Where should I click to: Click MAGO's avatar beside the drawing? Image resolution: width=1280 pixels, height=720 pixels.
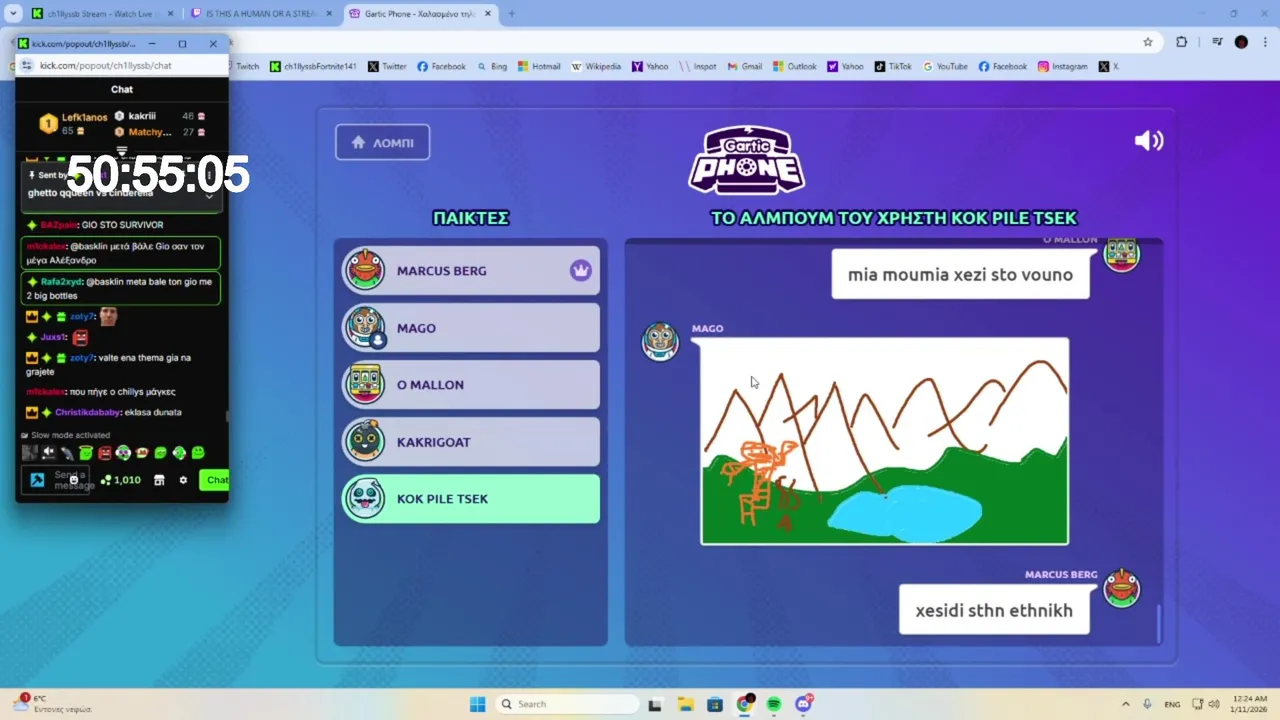[660, 341]
